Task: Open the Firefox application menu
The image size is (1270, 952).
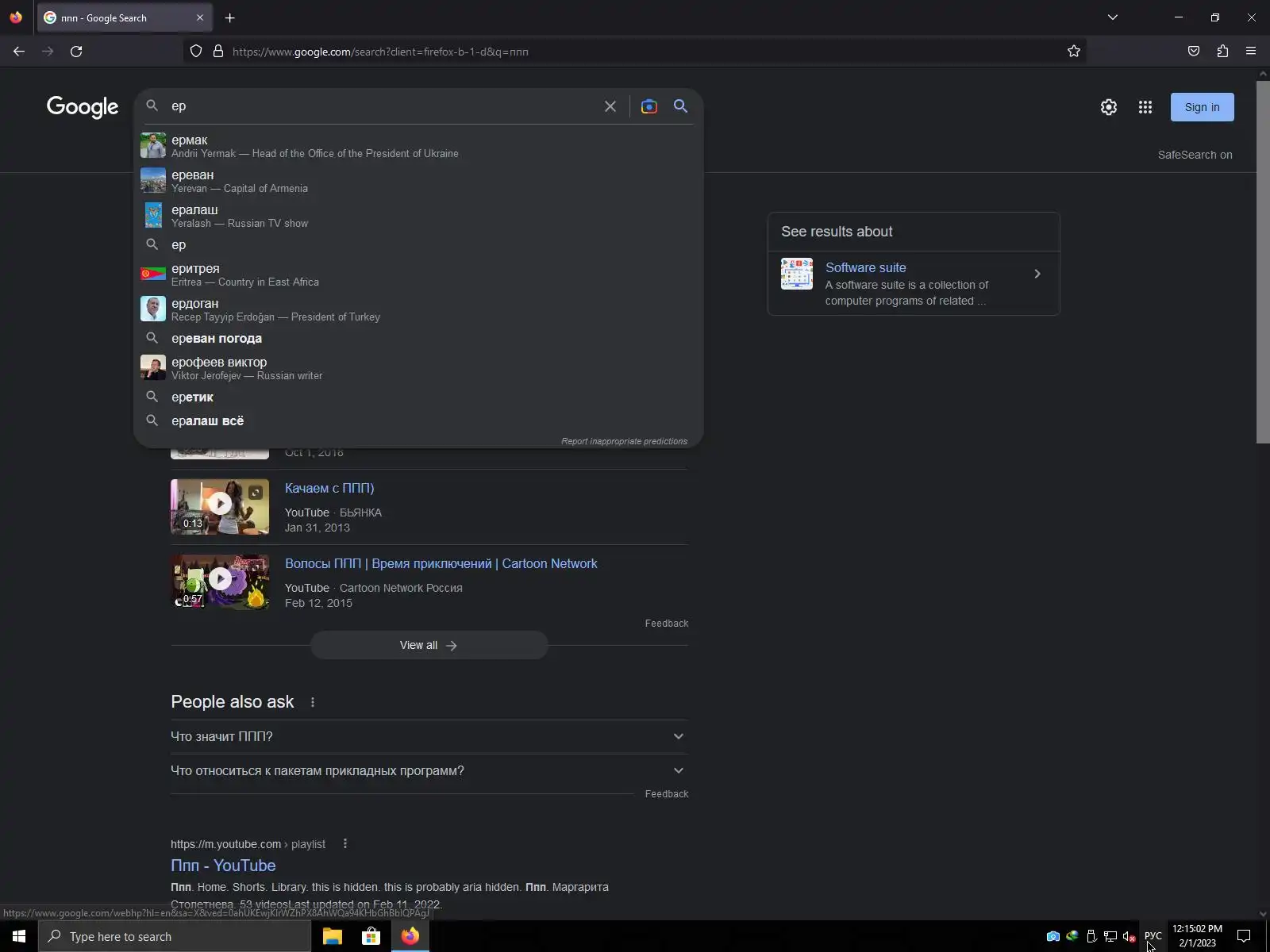Action: coord(1251,52)
